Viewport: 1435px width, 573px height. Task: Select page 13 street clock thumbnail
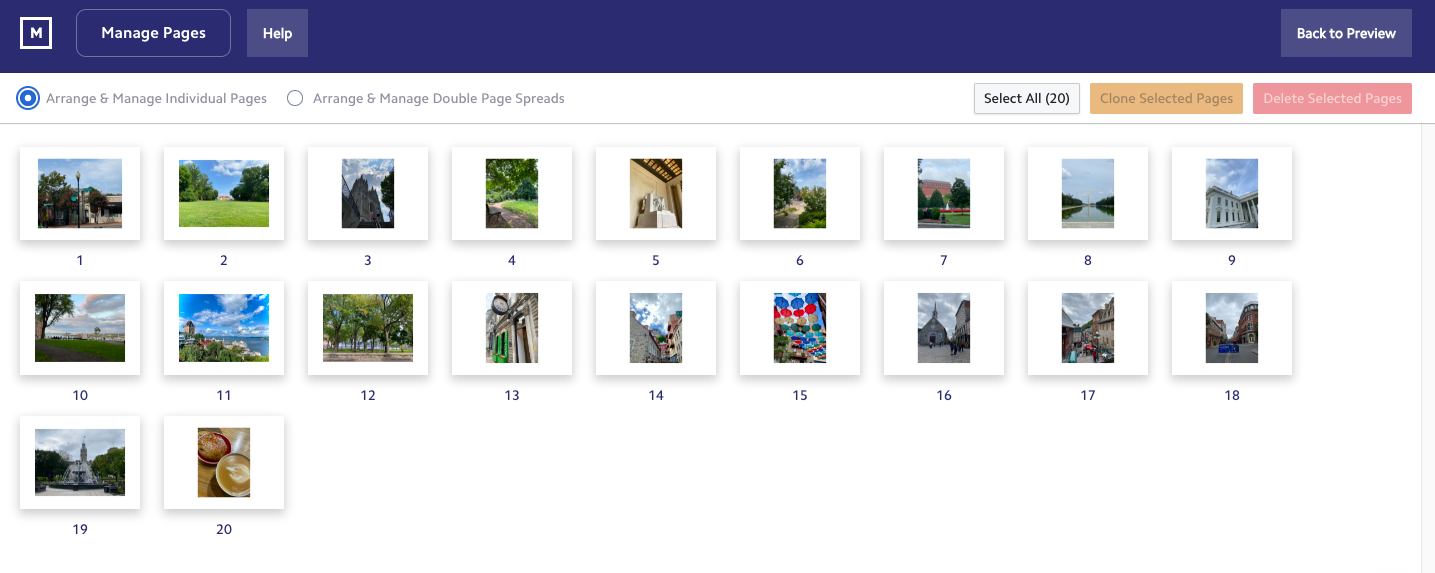tap(512, 328)
